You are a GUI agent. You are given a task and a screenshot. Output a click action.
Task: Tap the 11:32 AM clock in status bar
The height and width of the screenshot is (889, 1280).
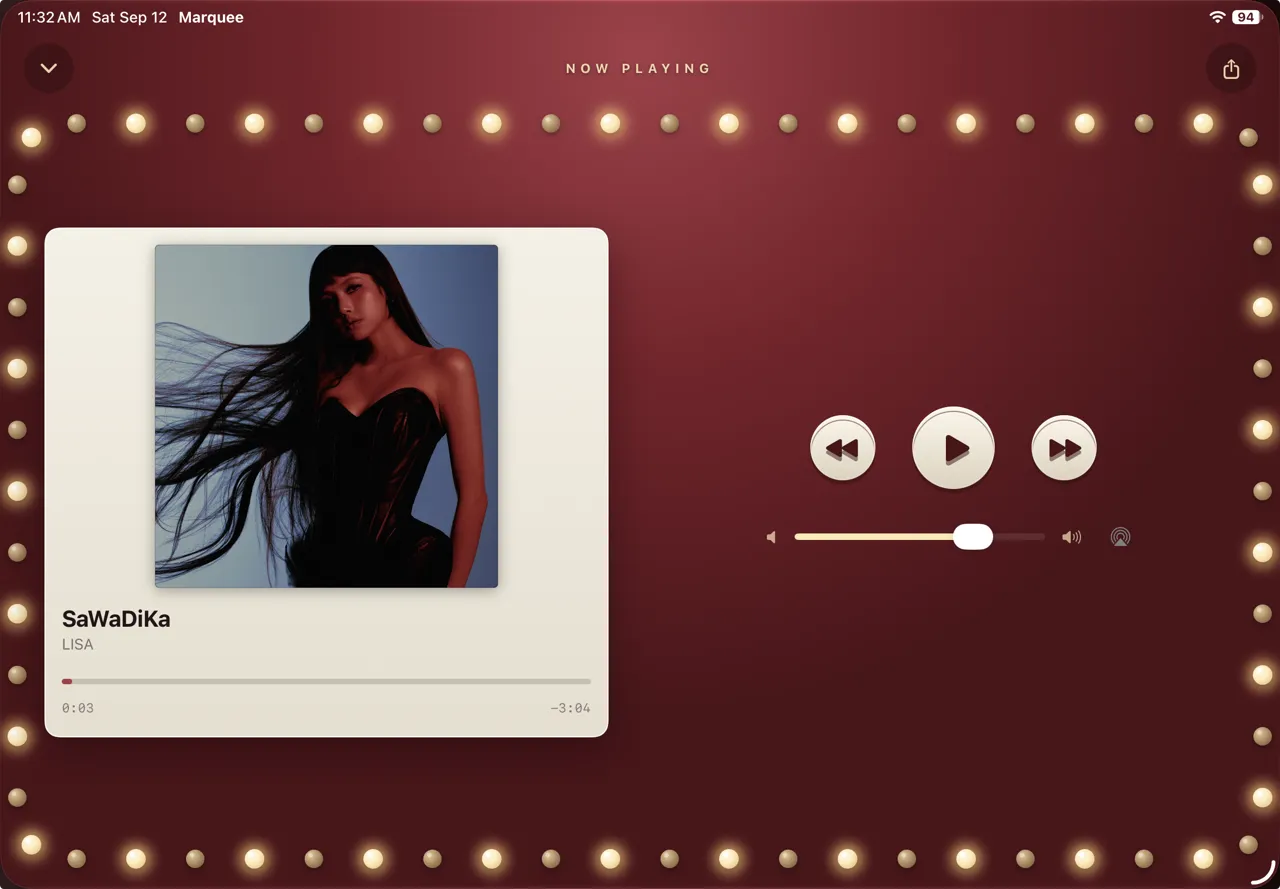[49, 17]
